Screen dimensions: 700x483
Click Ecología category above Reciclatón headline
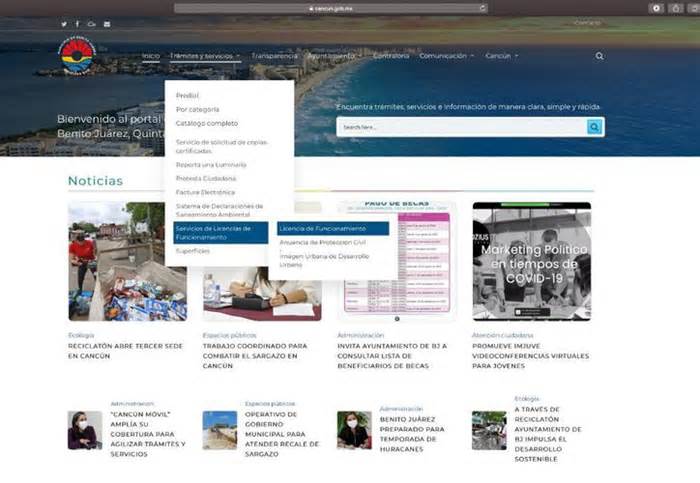(x=81, y=335)
